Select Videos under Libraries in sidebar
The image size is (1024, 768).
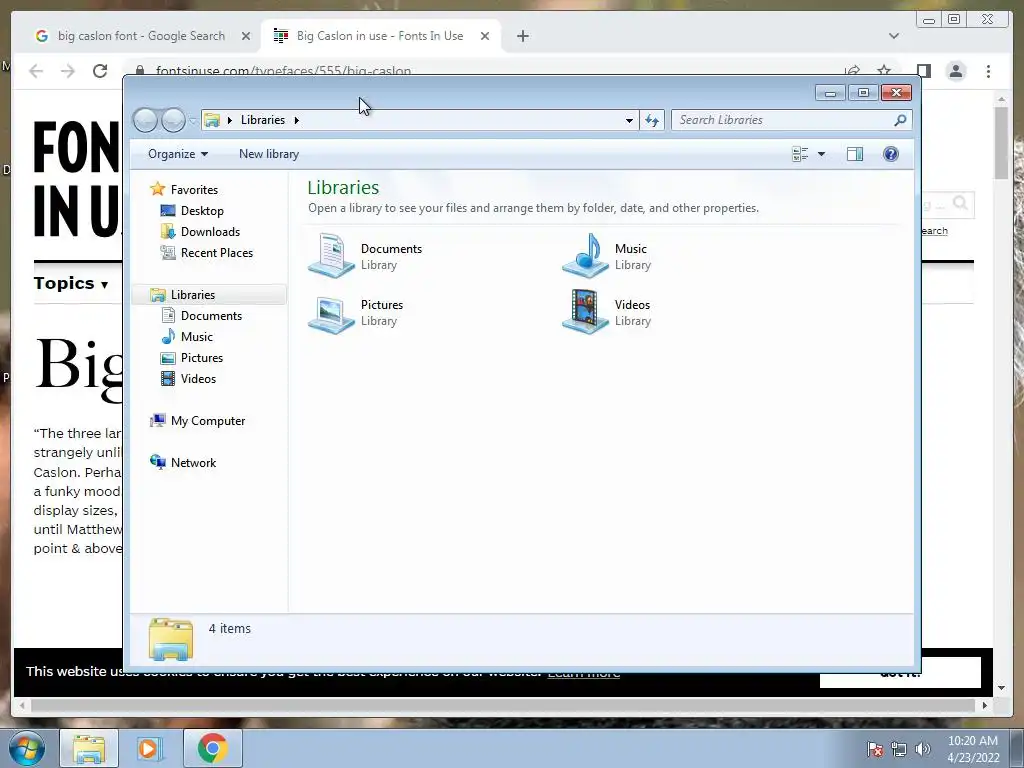tap(198, 379)
